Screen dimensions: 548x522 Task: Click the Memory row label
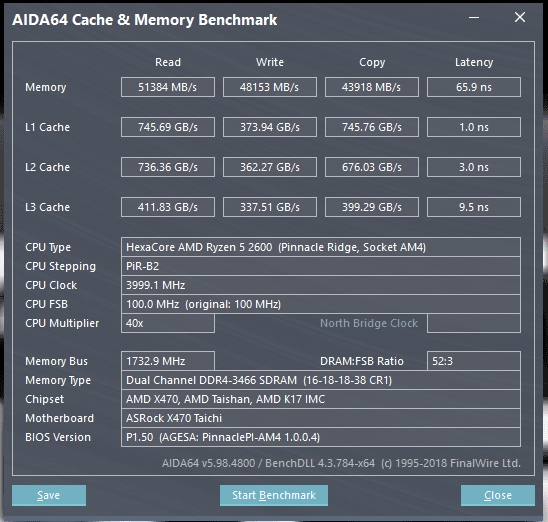click(x=46, y=87)
